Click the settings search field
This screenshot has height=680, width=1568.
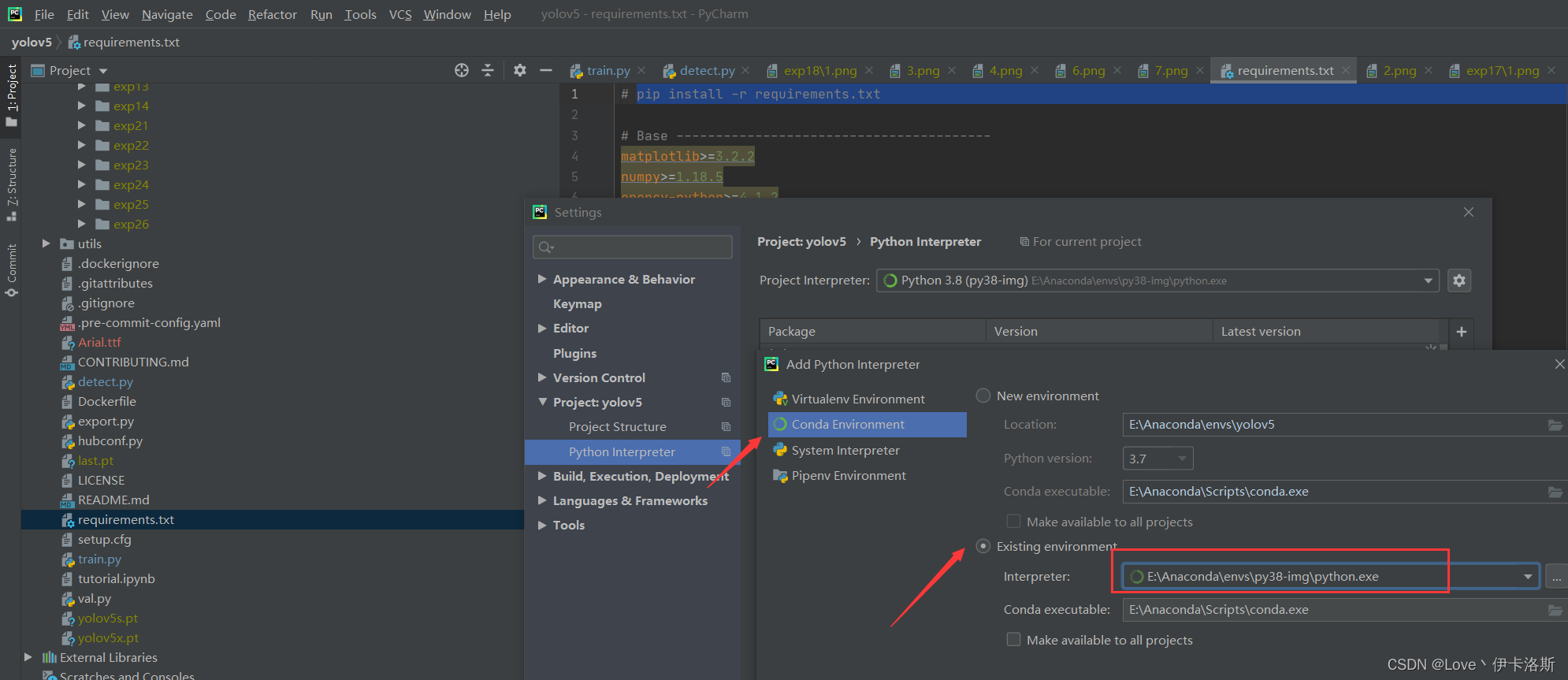633,247
